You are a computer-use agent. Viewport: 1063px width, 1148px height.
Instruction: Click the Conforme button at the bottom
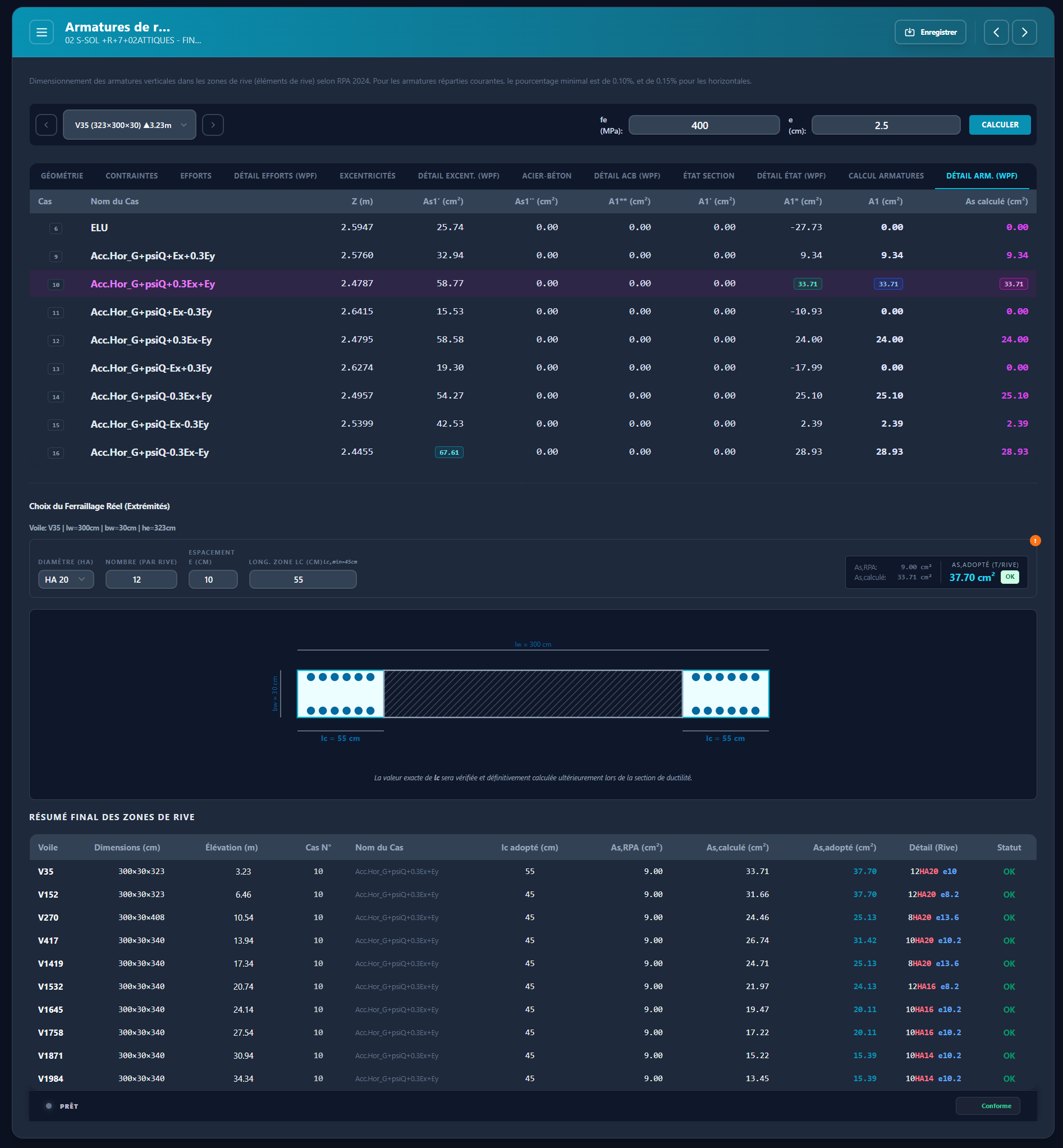point(988,1105)
